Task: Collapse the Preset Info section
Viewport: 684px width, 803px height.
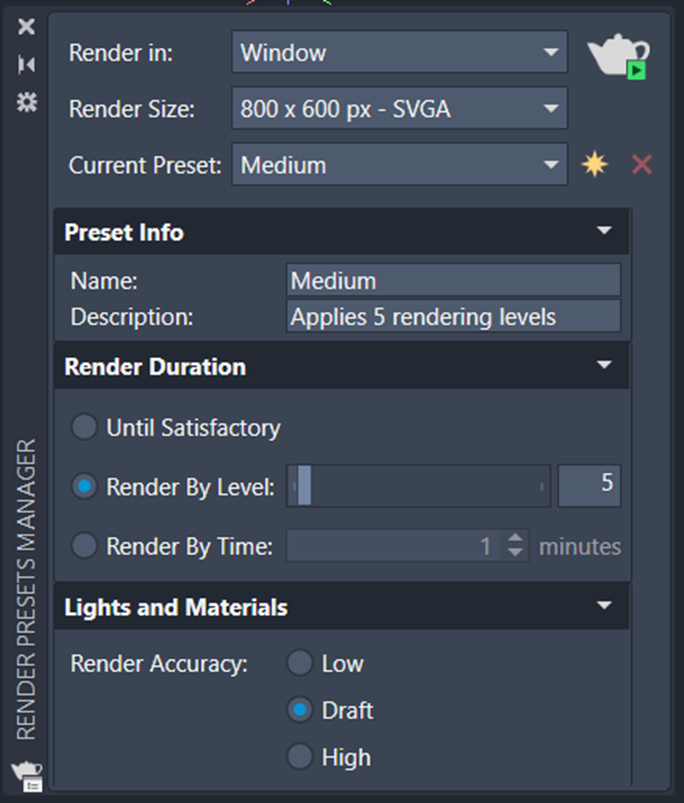Action: point(604,231)
